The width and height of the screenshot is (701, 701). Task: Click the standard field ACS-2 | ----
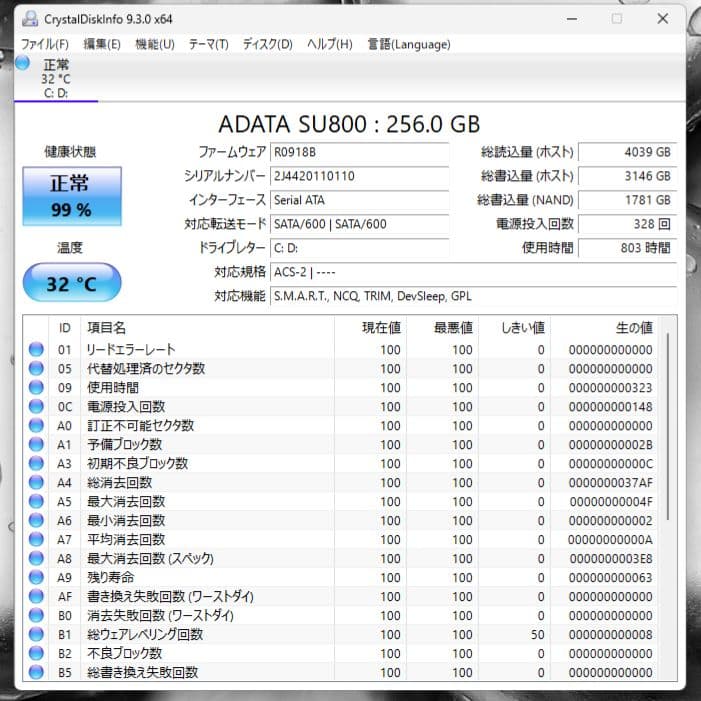[x=473, y=272]
